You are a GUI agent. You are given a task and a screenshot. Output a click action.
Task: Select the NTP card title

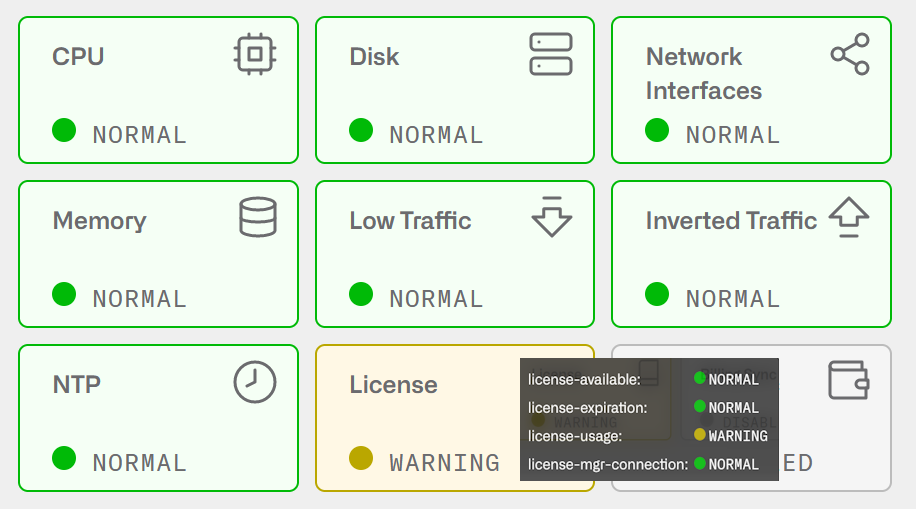click(77, 385)
